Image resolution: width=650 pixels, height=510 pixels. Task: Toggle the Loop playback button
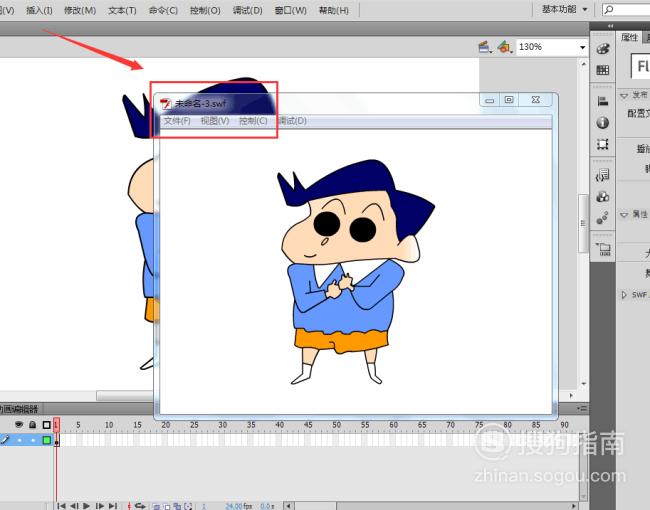[x=140, y=506]
